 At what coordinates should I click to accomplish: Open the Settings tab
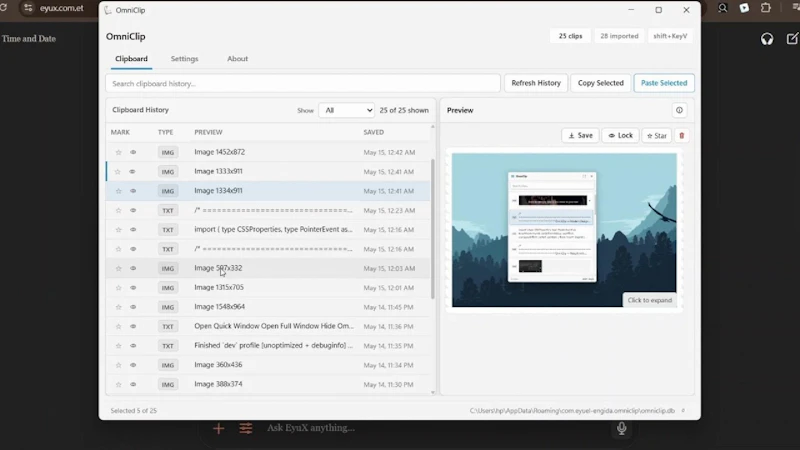[184, 59]
